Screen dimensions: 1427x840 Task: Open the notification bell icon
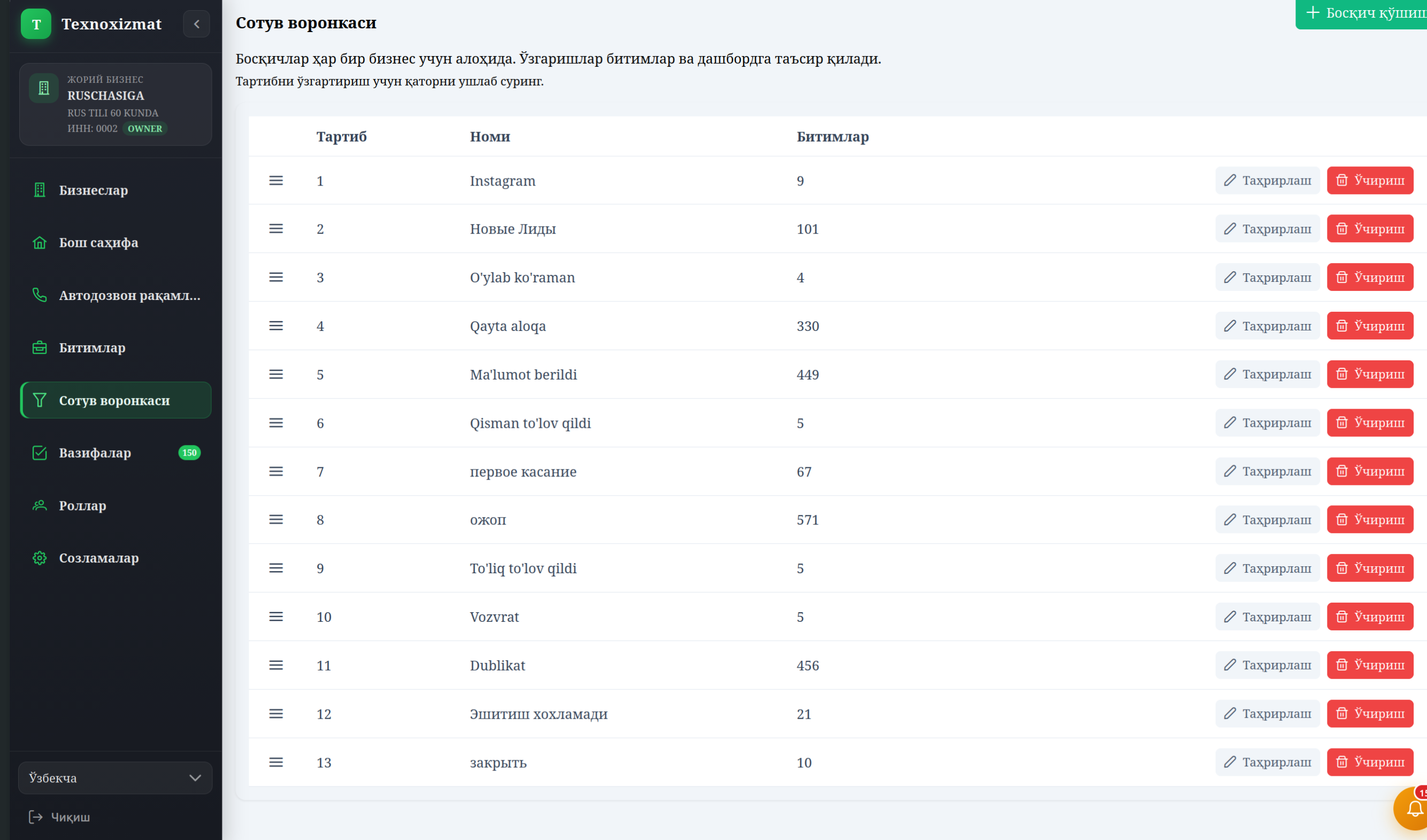pos(1414,810)
